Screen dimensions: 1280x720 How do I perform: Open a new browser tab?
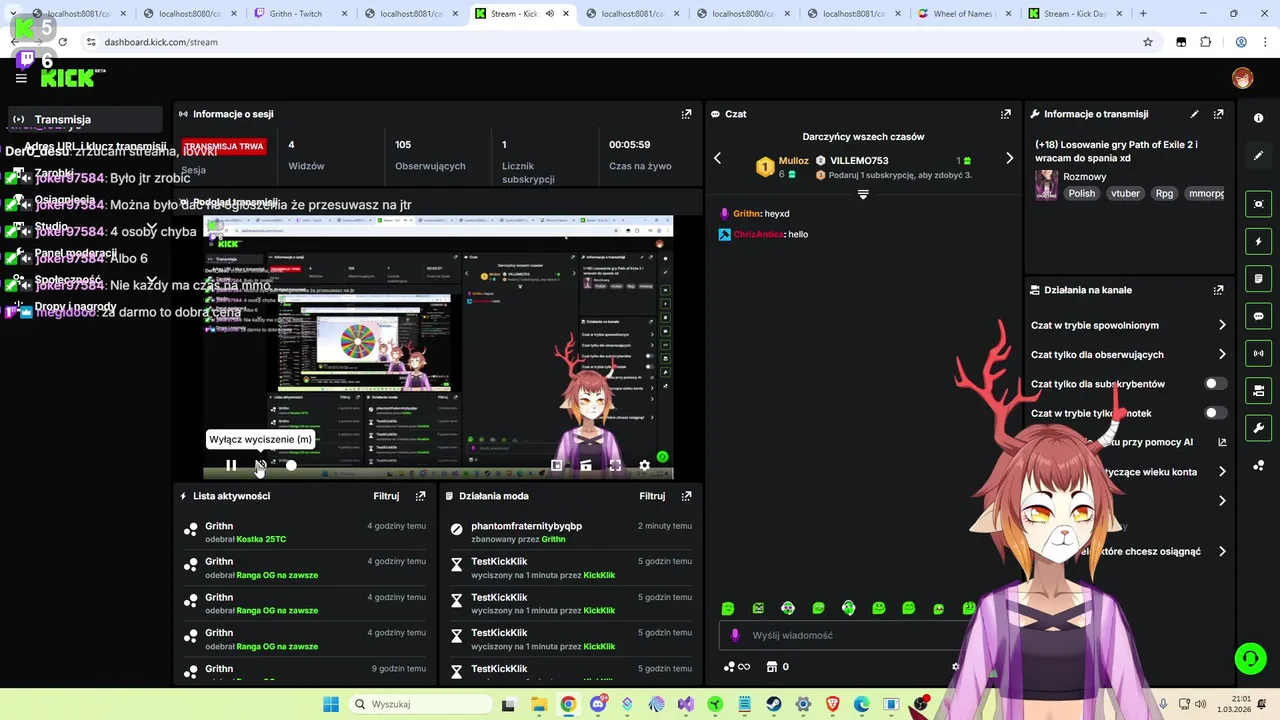tap(1143, 14)
